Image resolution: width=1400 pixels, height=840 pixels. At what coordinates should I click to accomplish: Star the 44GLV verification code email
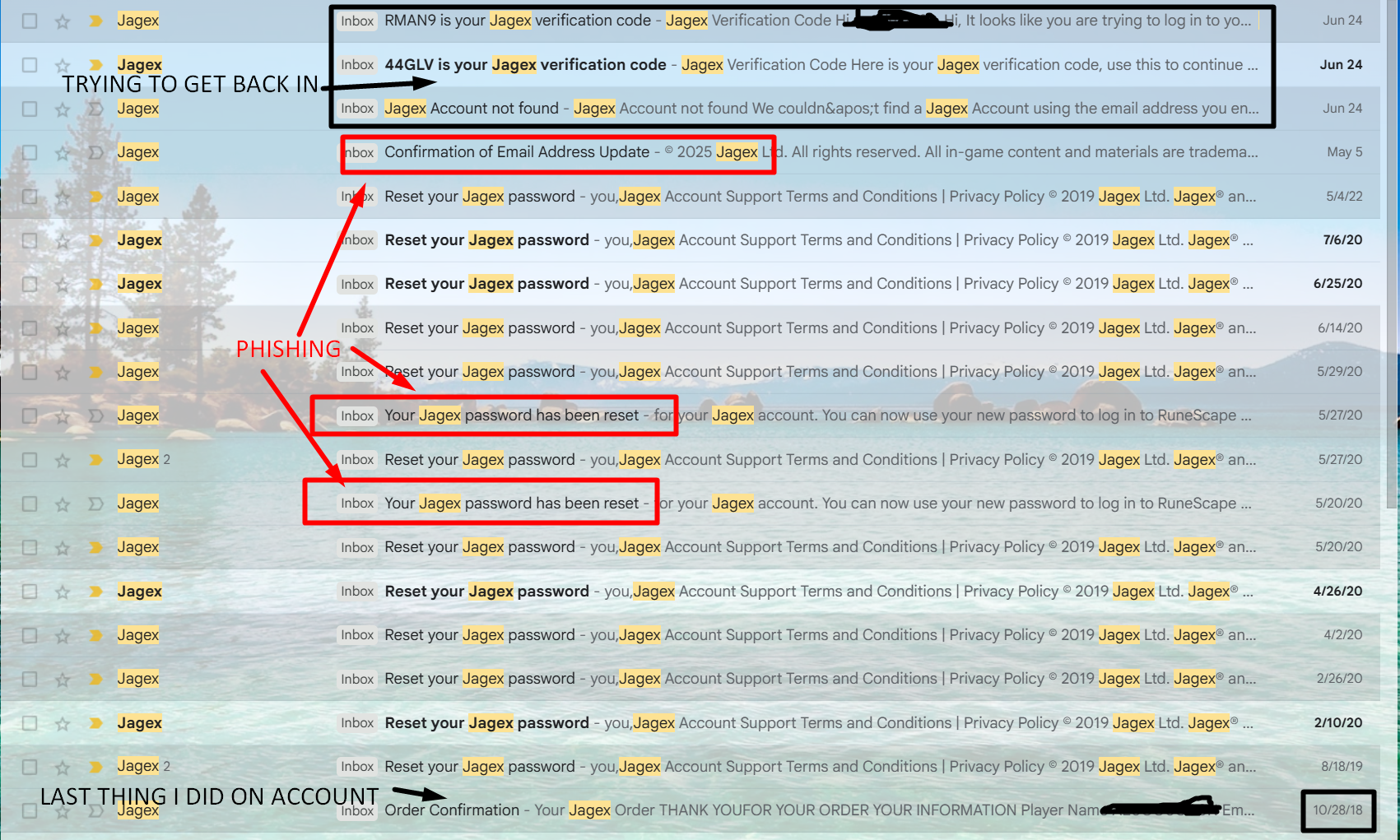63,64
